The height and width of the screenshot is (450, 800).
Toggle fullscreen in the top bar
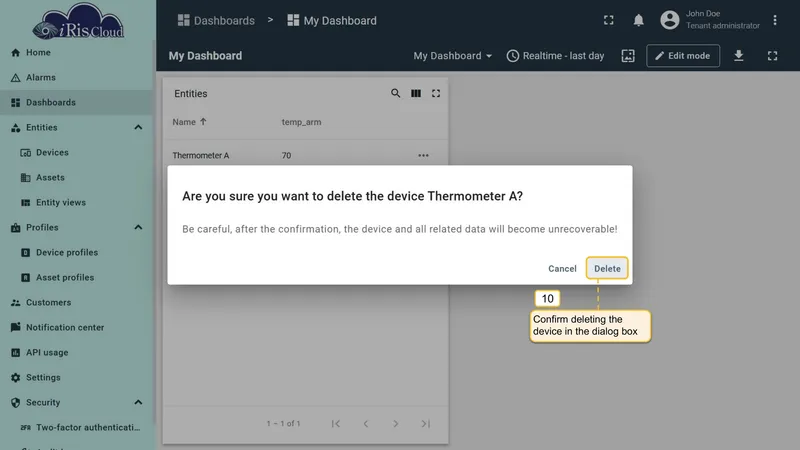coord(608,20)
